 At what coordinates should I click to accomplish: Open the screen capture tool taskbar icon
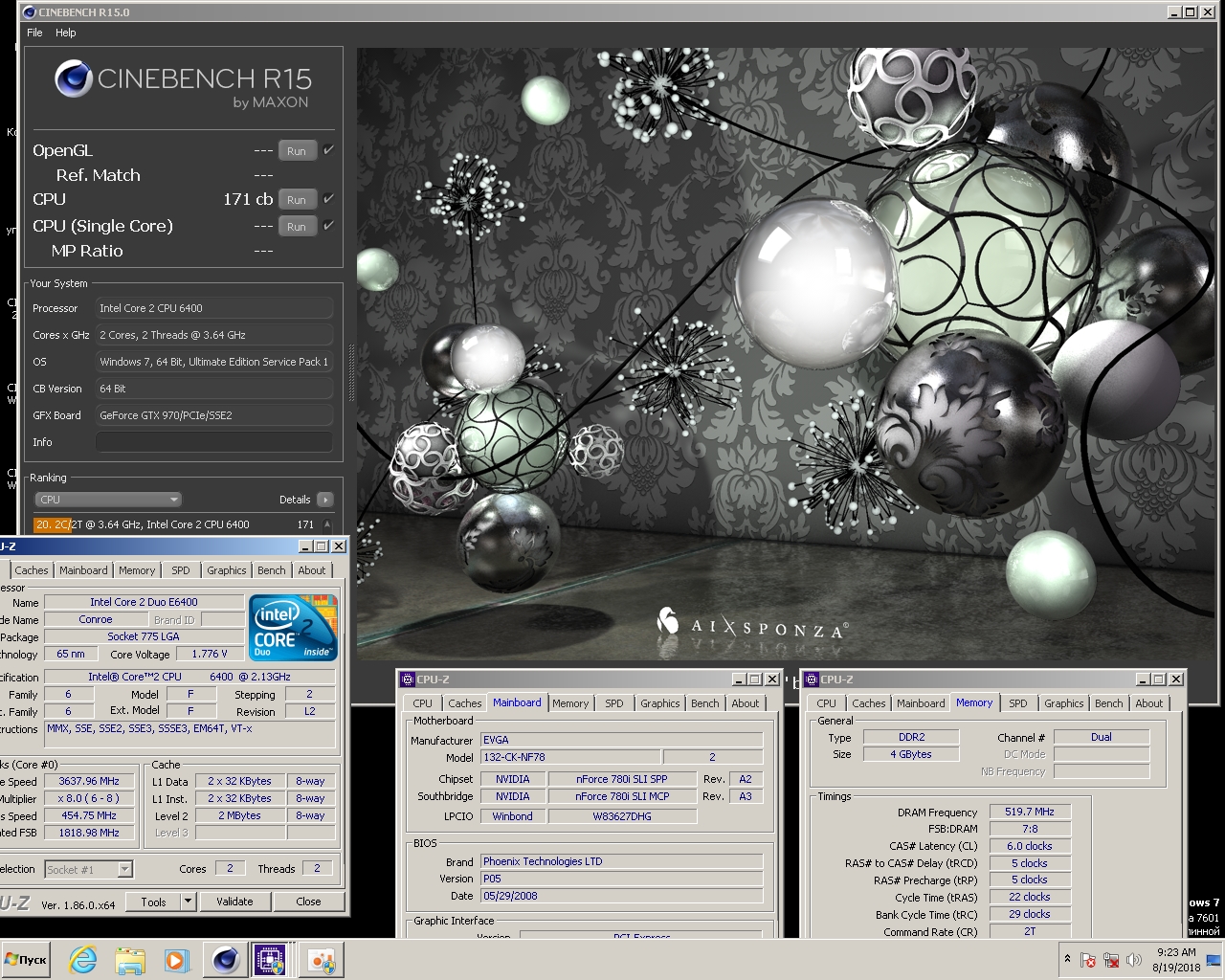point(321,959)
